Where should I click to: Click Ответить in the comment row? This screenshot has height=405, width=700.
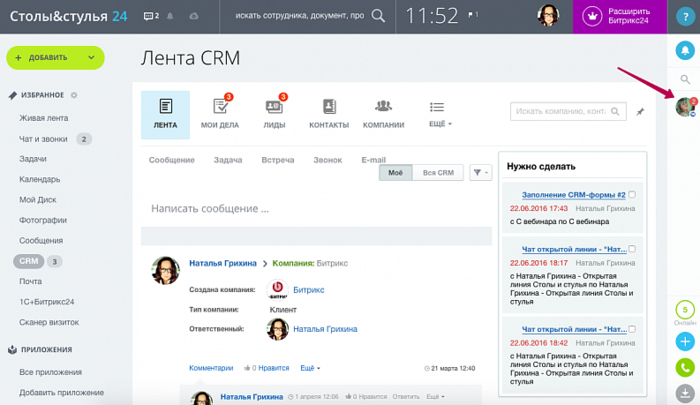(x=406, y=397)
